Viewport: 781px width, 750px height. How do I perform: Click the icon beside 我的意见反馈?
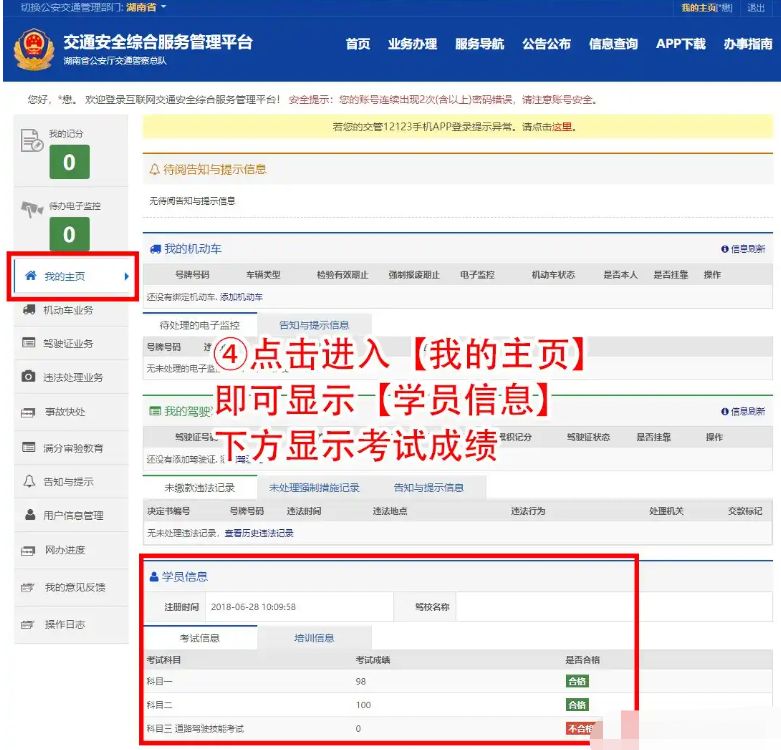click(x=28, y=588)
